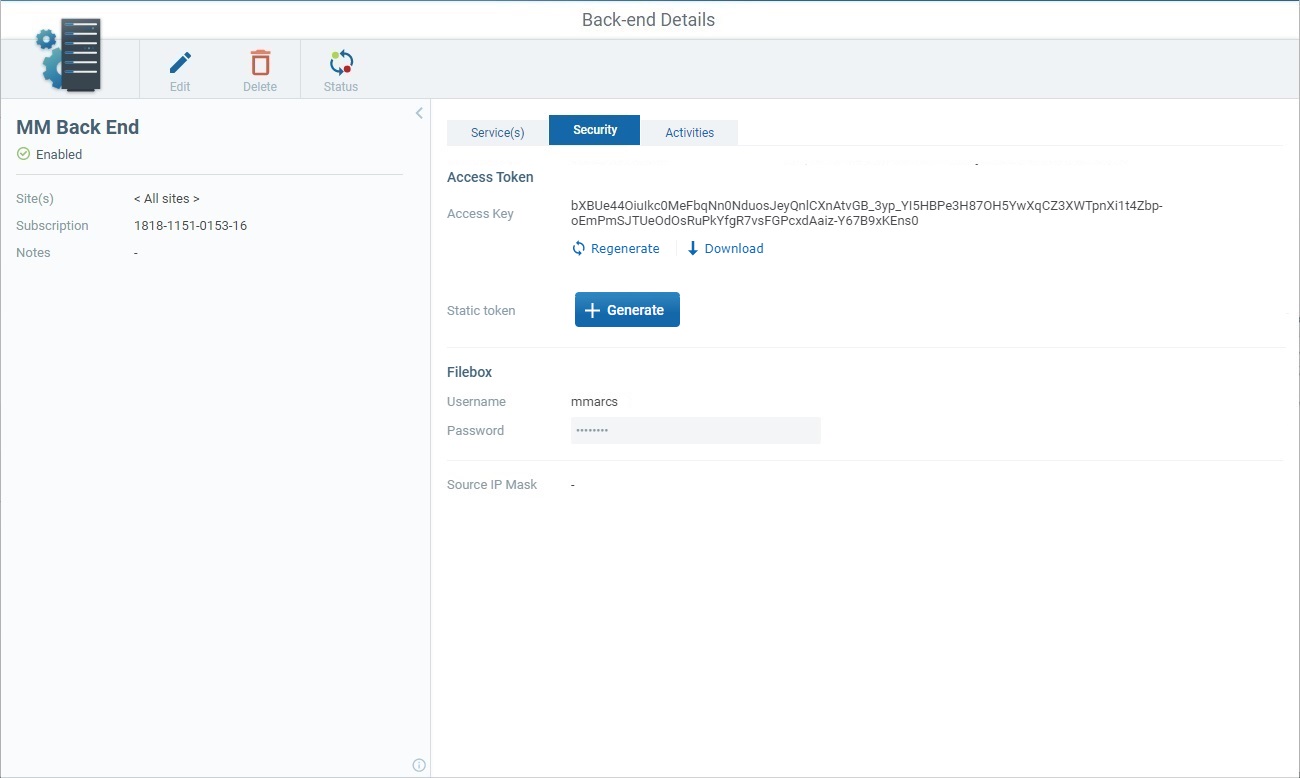Click the Enabled status checkmark icon
This screenshot has height=778, width=1300.
coord(22,154)
